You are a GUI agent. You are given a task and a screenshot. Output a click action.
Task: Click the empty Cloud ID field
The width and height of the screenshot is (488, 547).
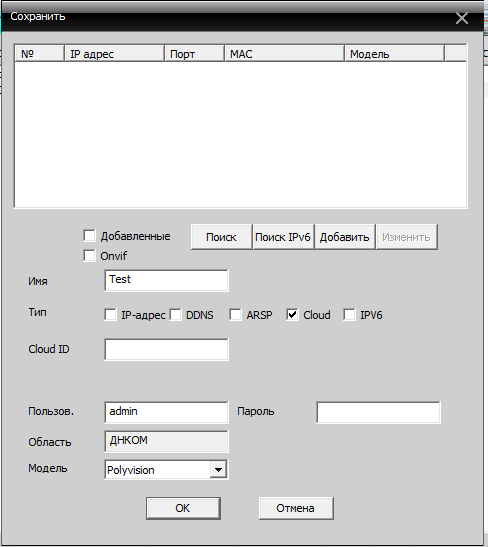166,349
